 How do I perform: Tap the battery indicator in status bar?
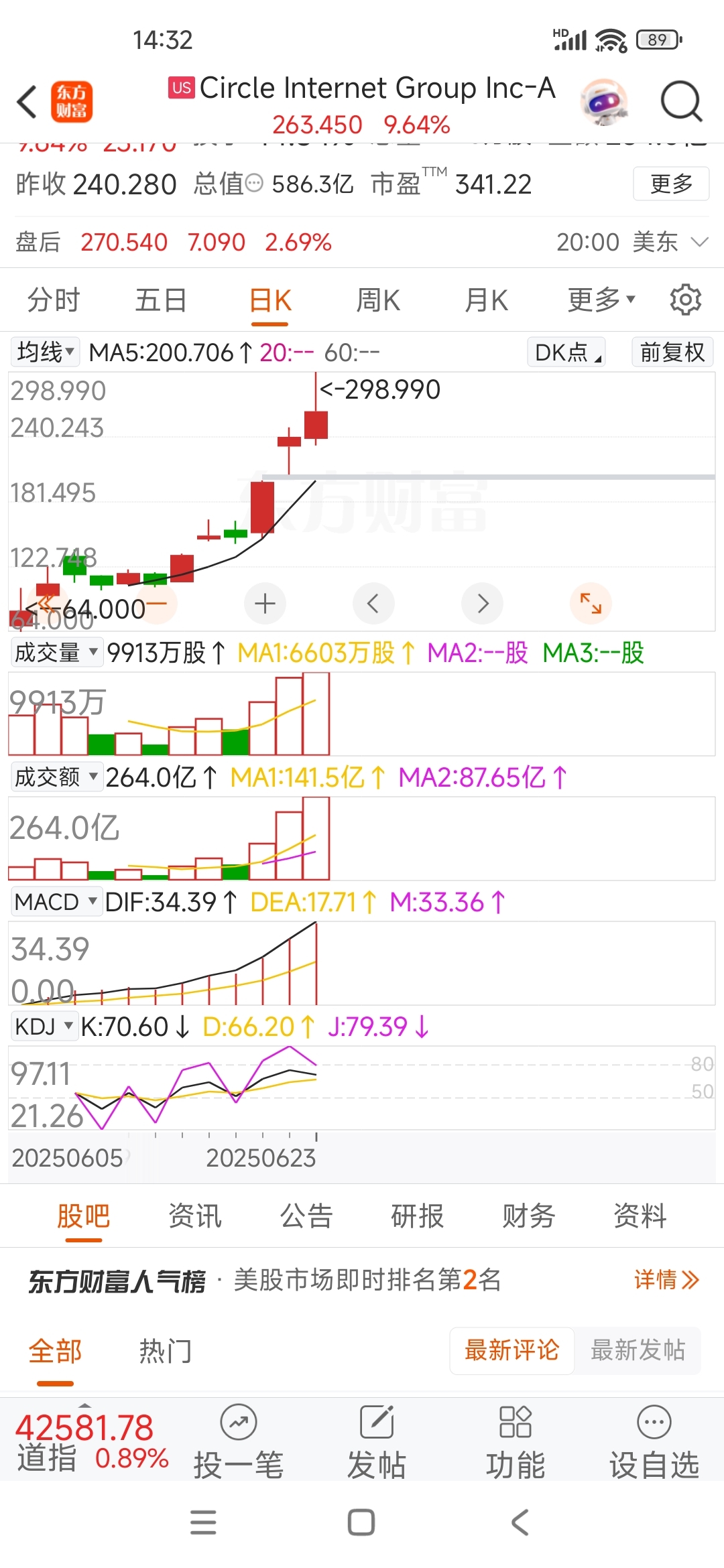click(659, 40)
